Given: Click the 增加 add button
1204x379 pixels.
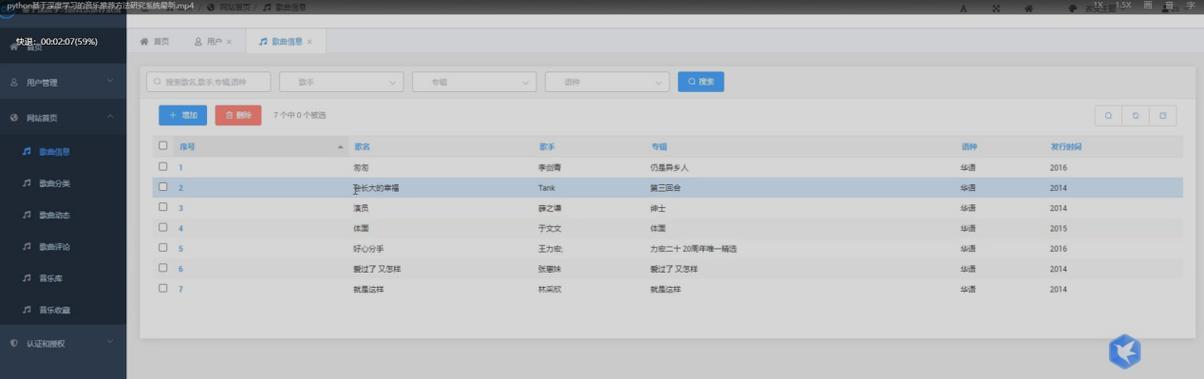Looking at the screenshot, I should (183, 115).
